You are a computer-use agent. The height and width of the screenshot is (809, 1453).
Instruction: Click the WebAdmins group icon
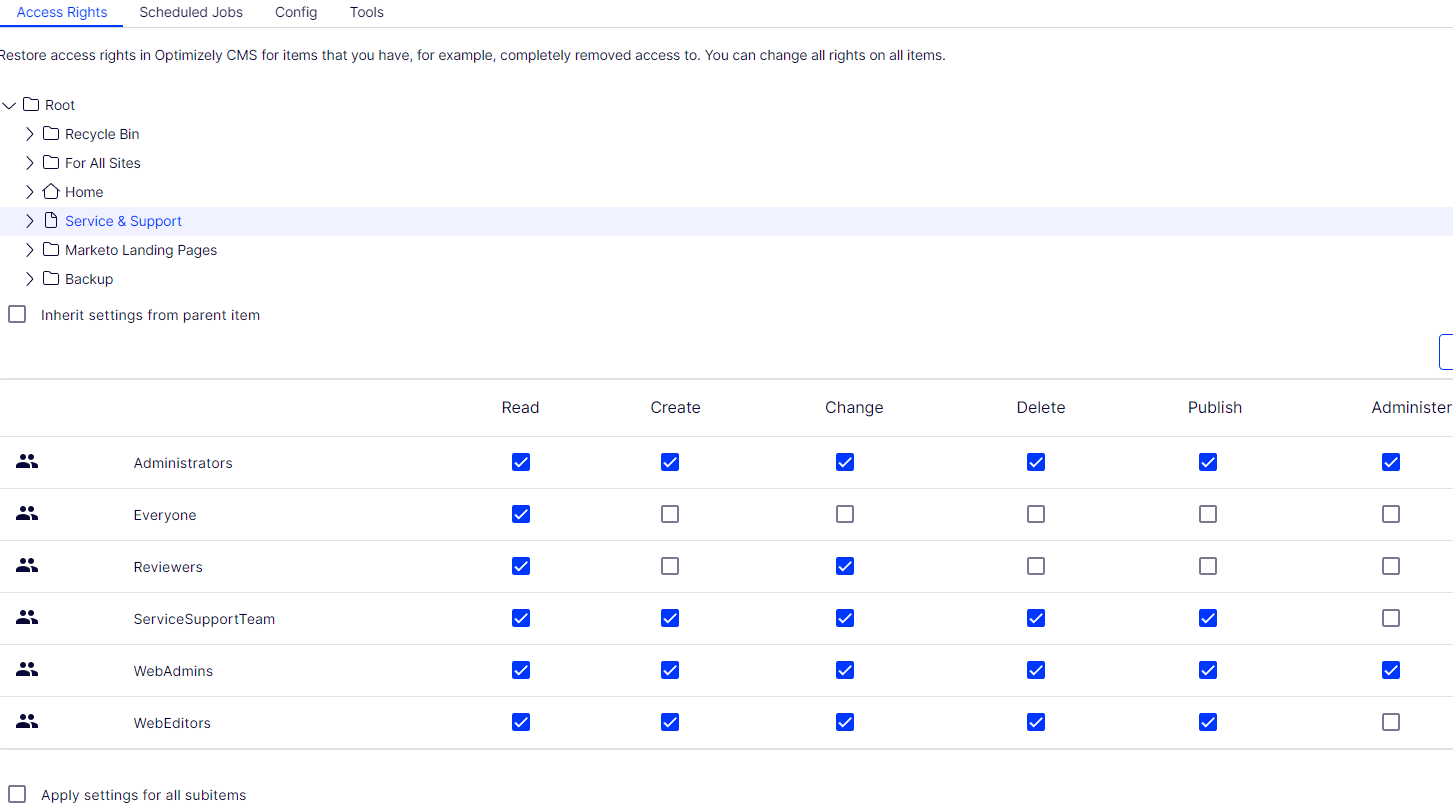27,670
